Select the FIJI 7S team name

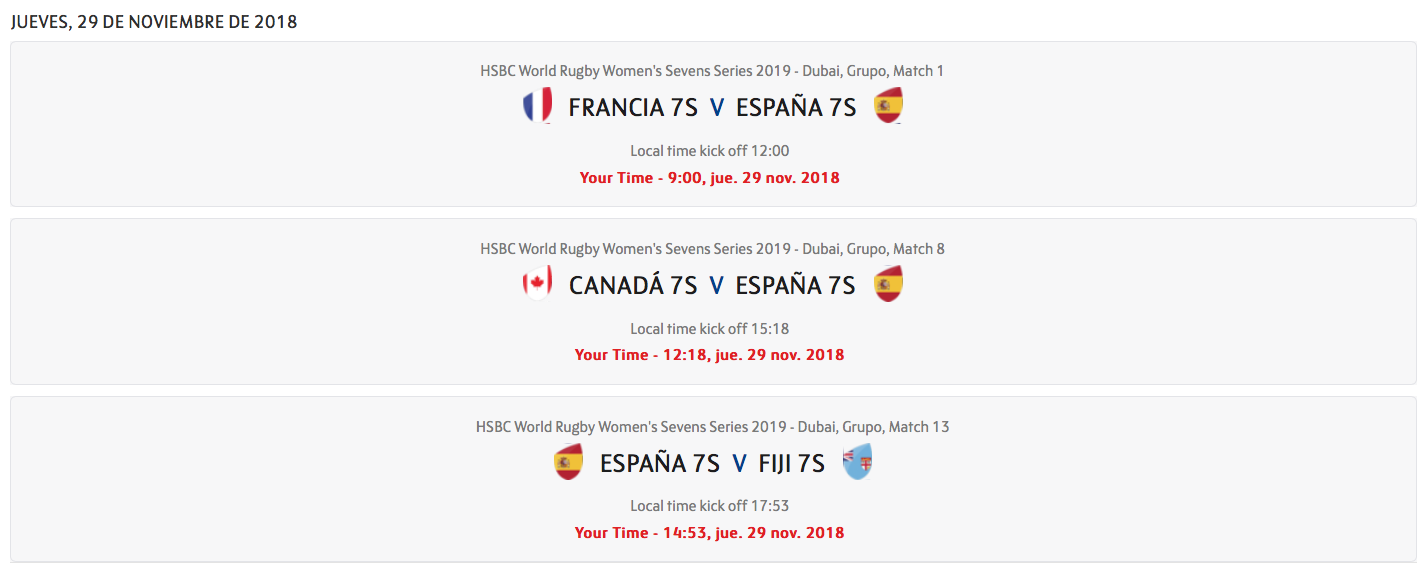pos(792,463)
